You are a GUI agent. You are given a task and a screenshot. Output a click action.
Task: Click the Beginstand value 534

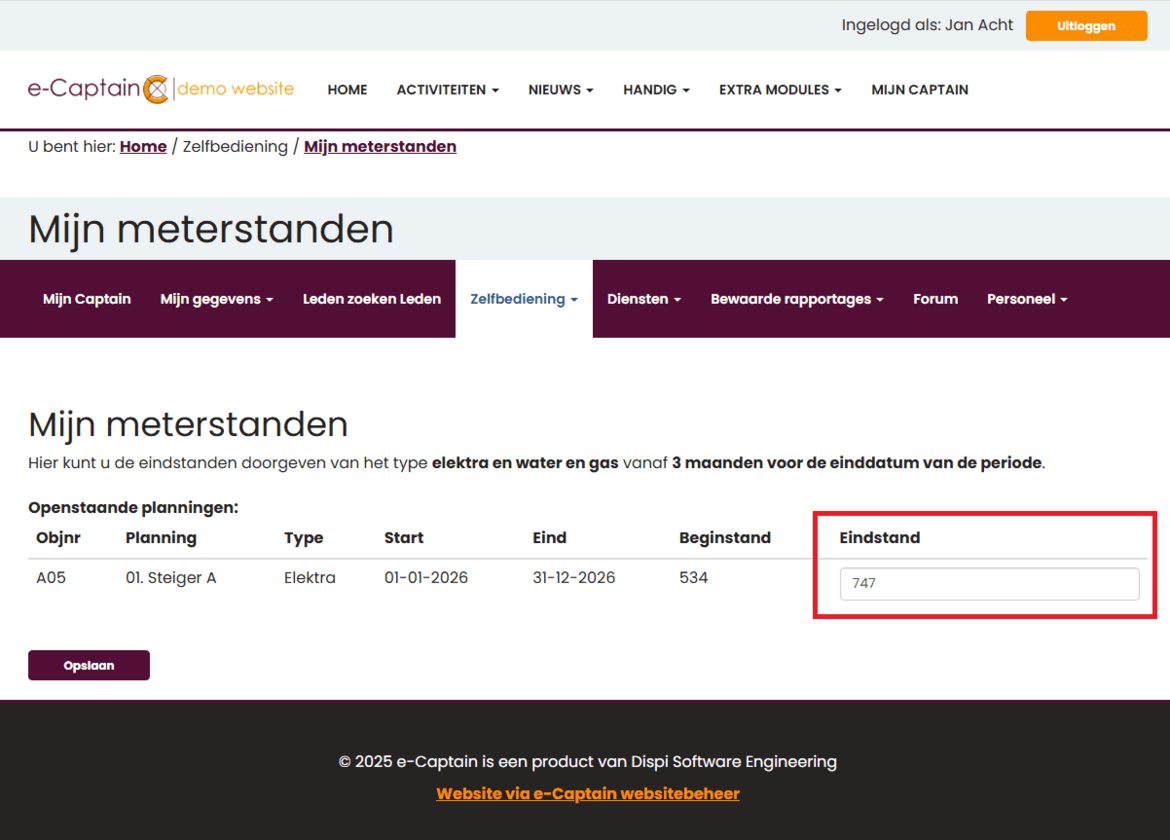(x=693, y=577)
